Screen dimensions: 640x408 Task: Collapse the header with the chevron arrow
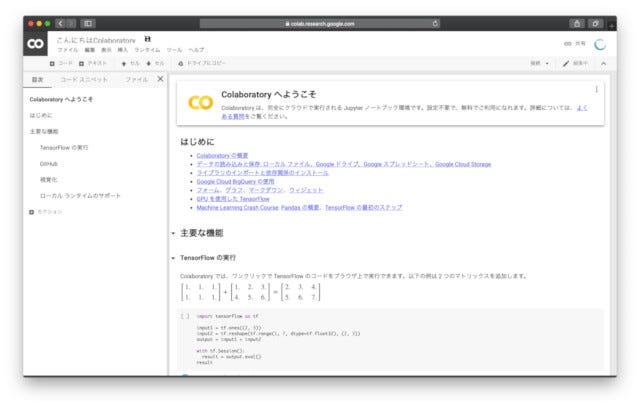coord(602,63)
